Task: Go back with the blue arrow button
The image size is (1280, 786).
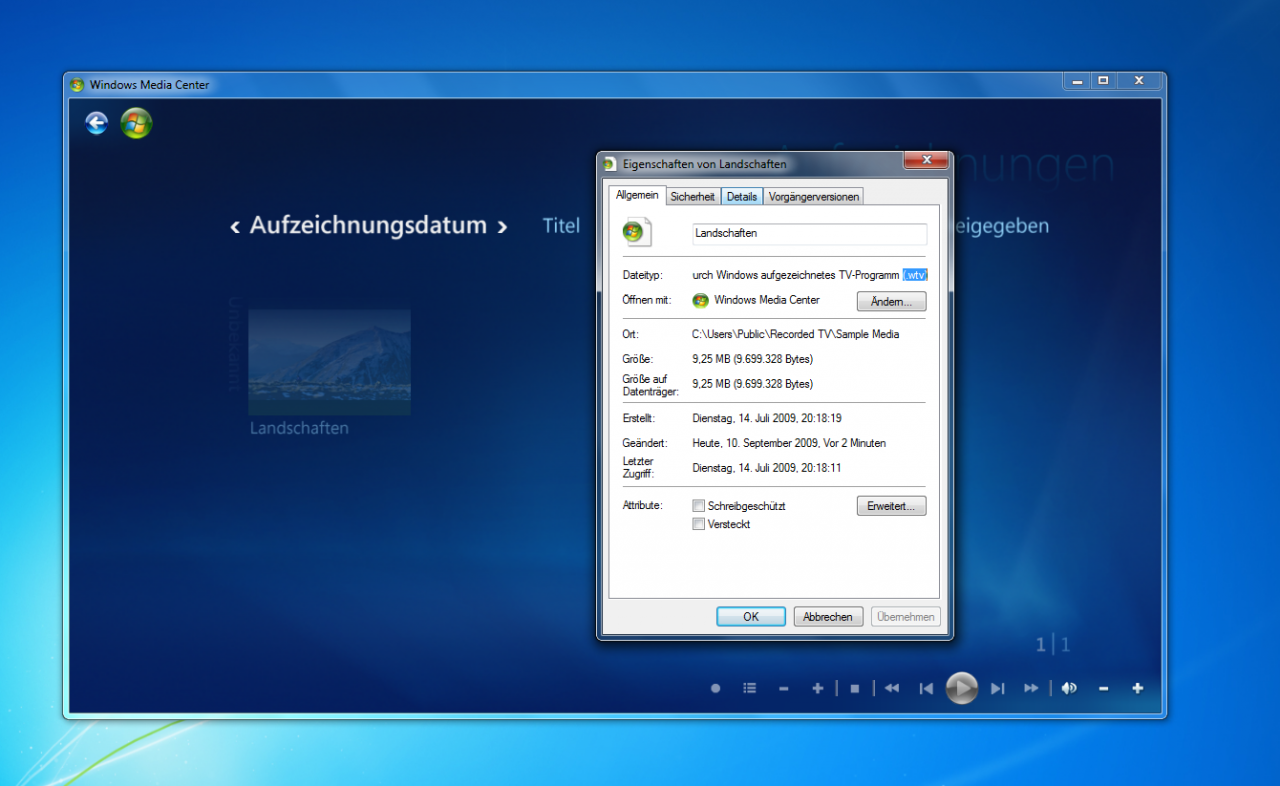Action: point(96,123)
